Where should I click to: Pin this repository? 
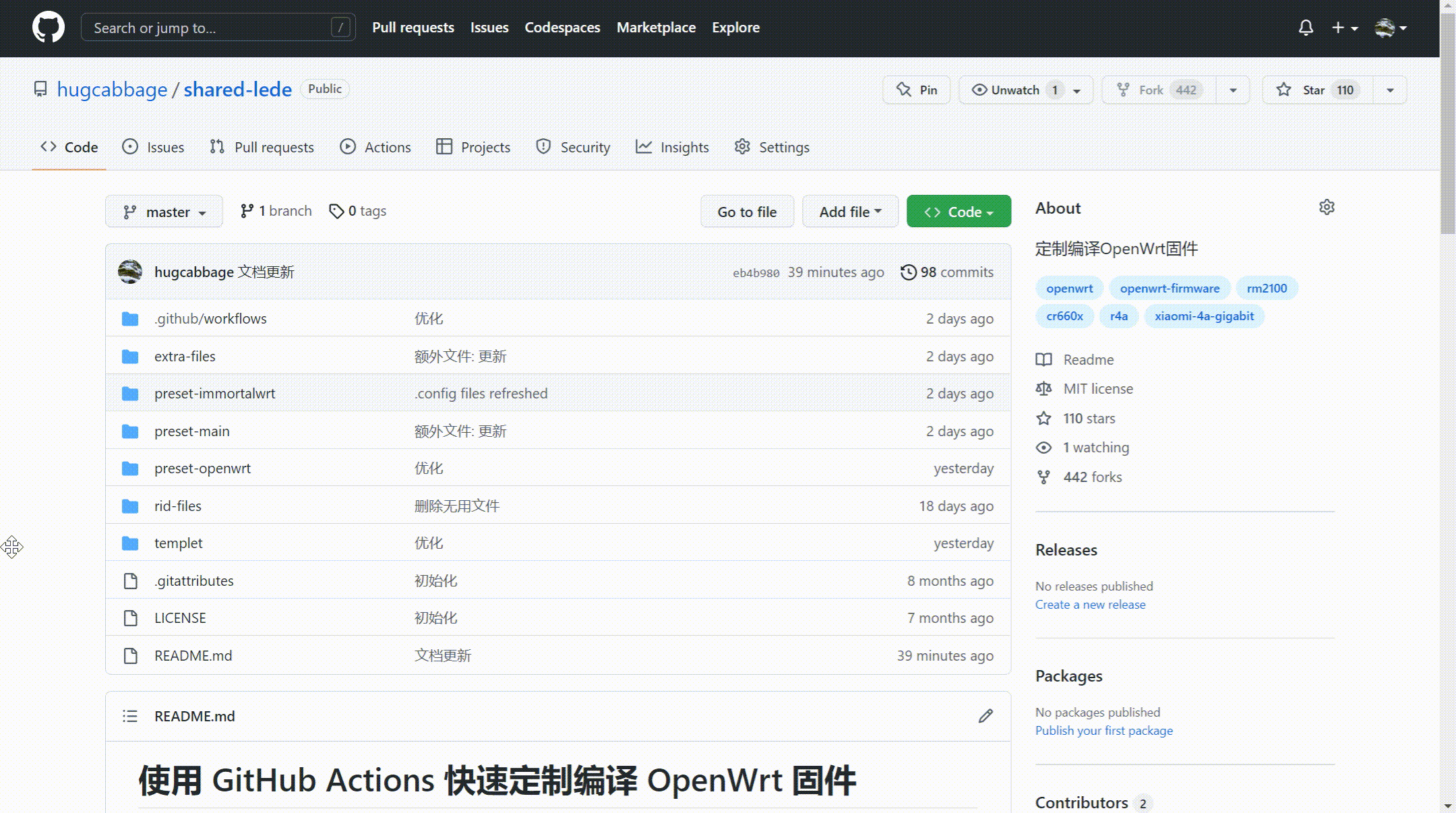[916, 90]
